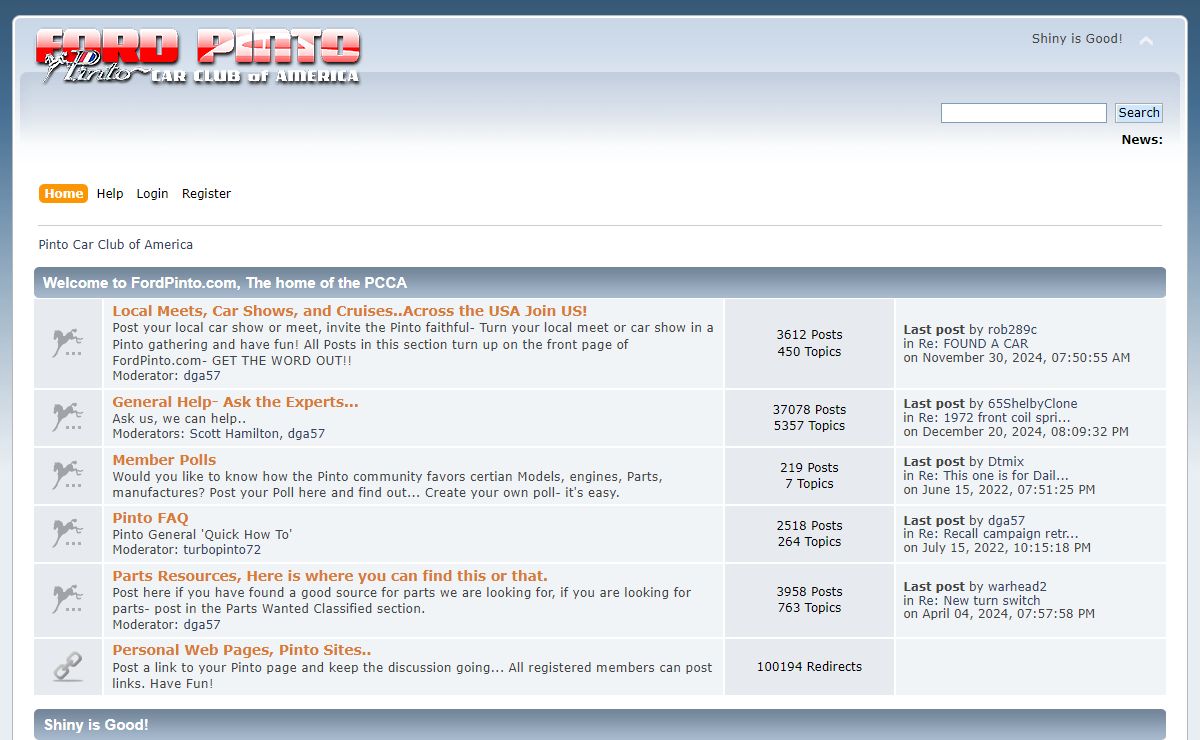Click the Search button
Image resolution: width=1200 pixels, height=740 pixels.
tap(1139, 113)
